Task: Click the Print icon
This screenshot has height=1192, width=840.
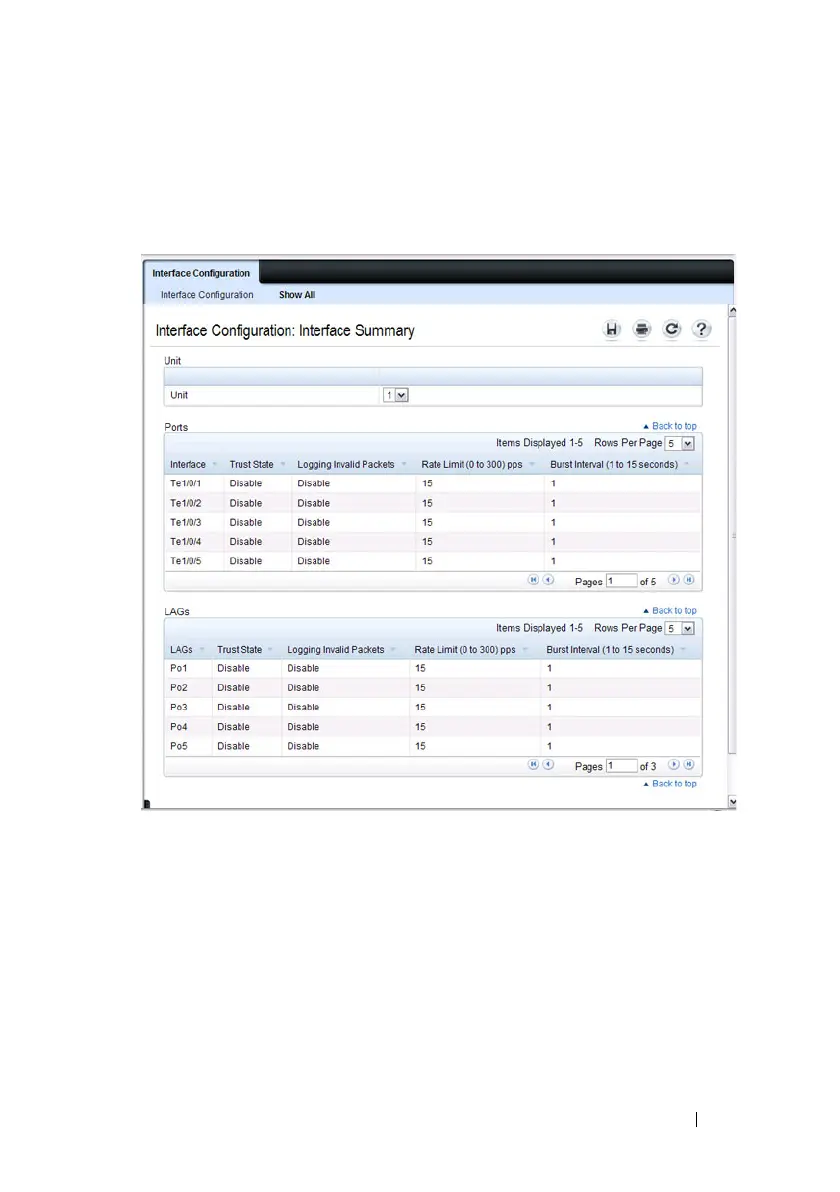Action: [642, 330]
